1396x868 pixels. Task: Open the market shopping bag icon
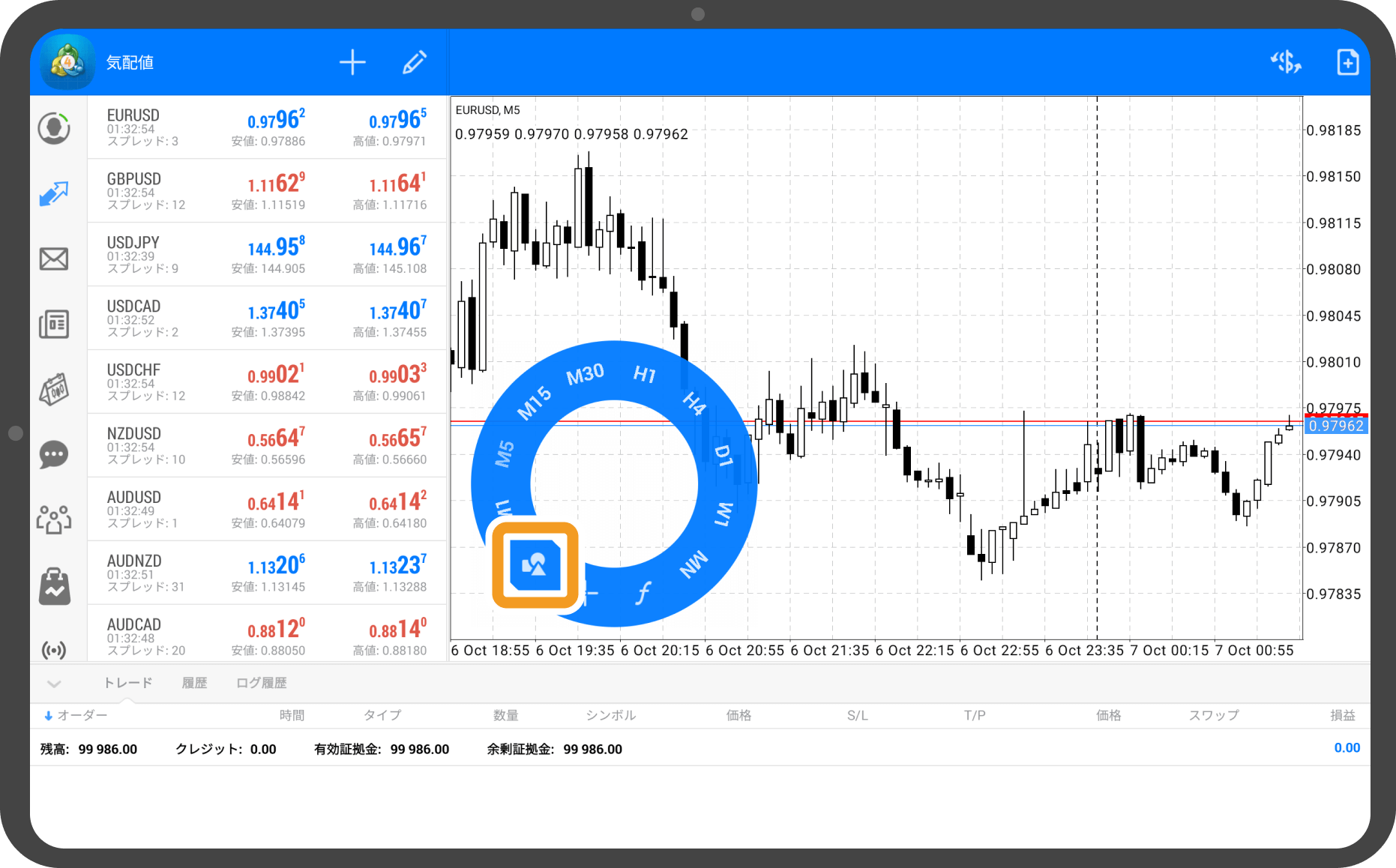coord(54,586)
